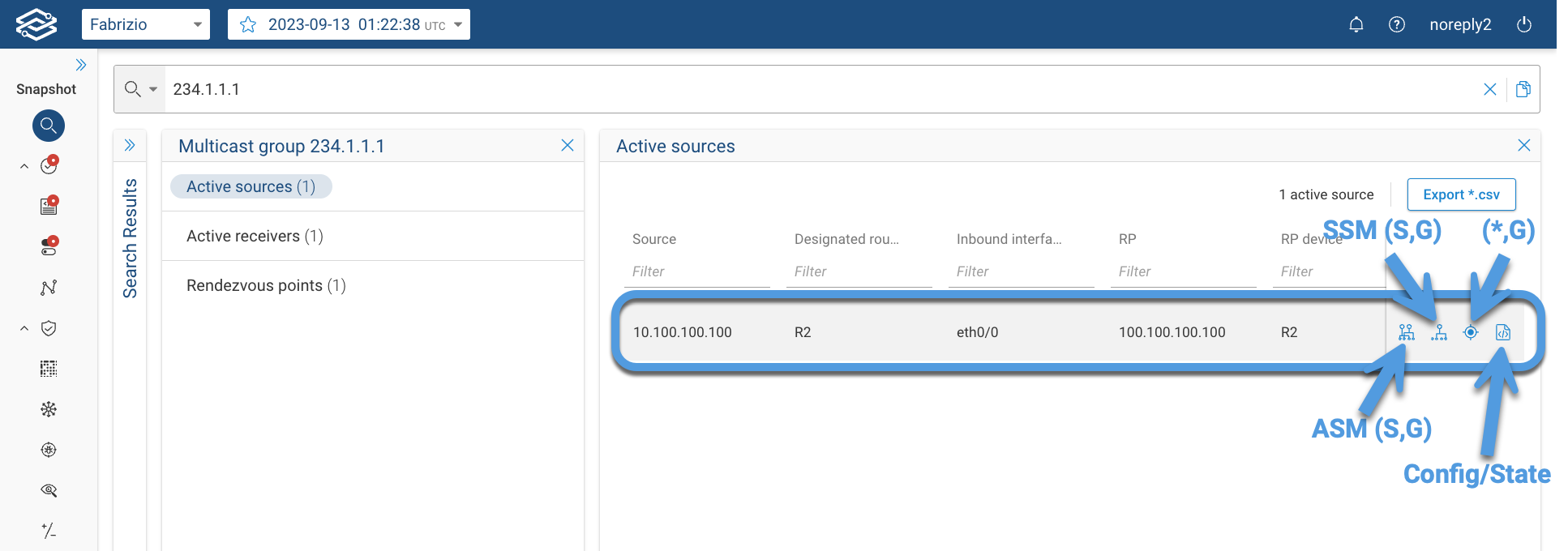Image resolution: width=1568 pixels, height=551 pixels.
Task: Open the sidebar toggle-switch icon with red badge
Action: coord(49,246)
